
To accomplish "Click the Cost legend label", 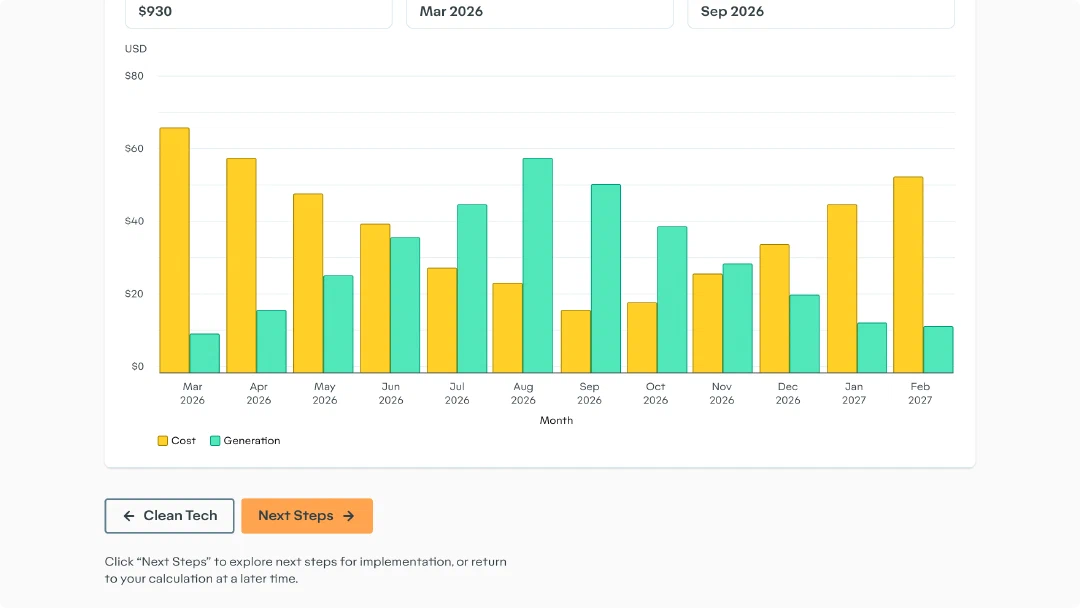I will coord(183,441).
